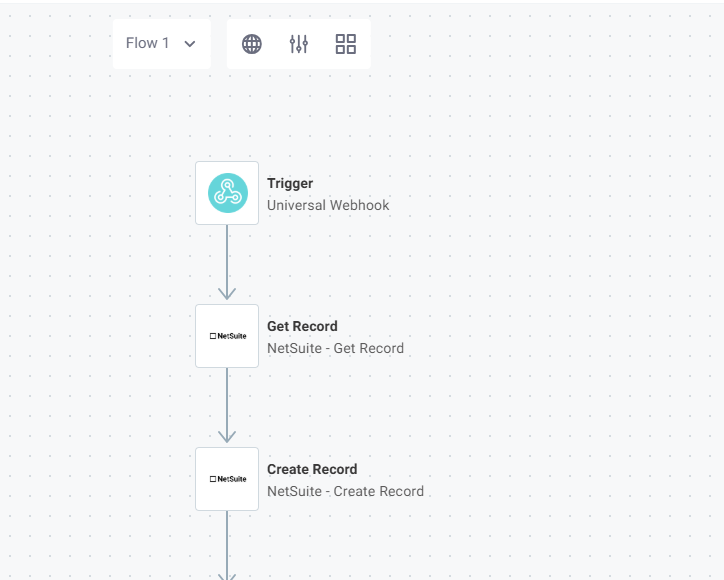Open the sliders settings icon
Screen dimensions: 724x580
point(299,44)
